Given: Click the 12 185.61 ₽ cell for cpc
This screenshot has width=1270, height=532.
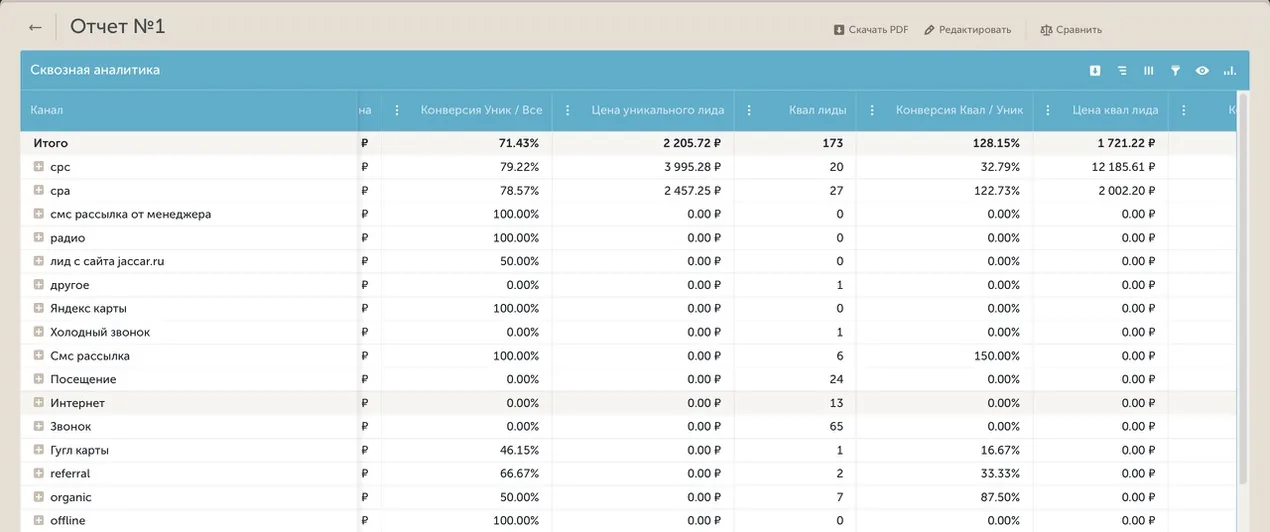Looking at the screenshot, I should [1125, 167].
